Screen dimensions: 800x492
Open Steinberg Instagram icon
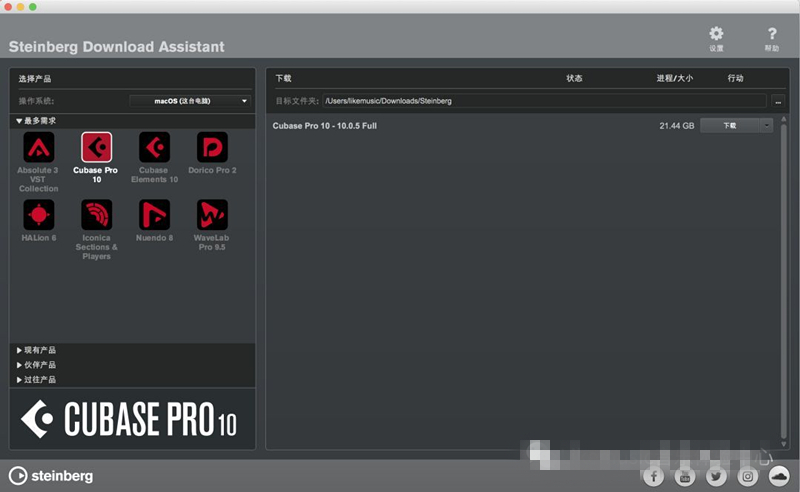point(747,476)
